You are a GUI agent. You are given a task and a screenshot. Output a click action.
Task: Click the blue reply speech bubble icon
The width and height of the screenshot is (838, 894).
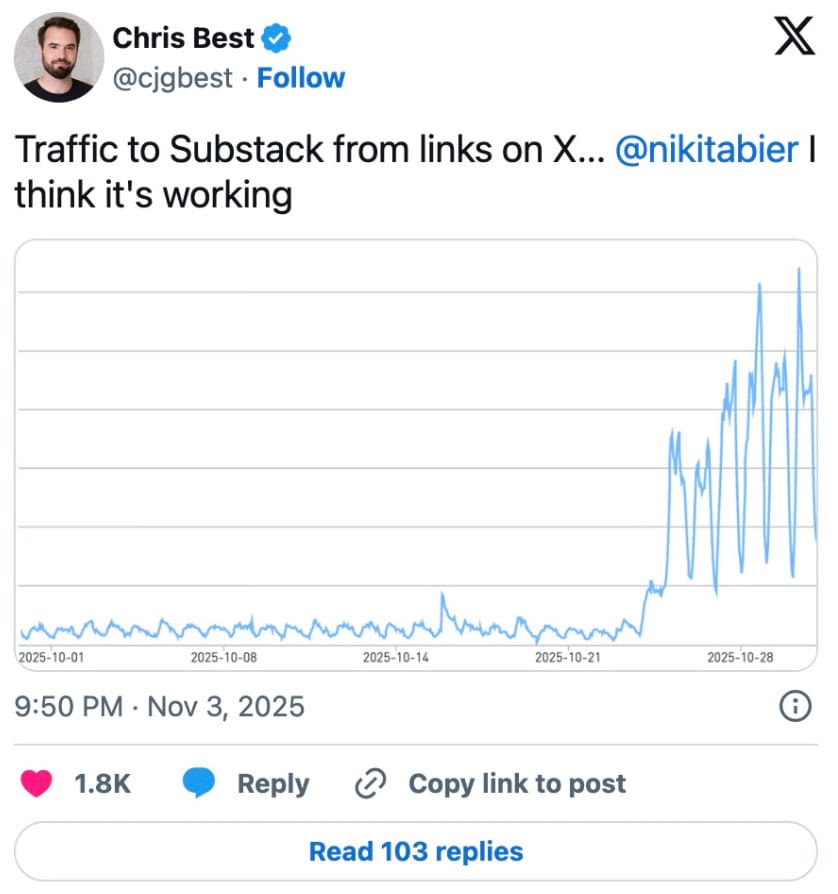200,783
